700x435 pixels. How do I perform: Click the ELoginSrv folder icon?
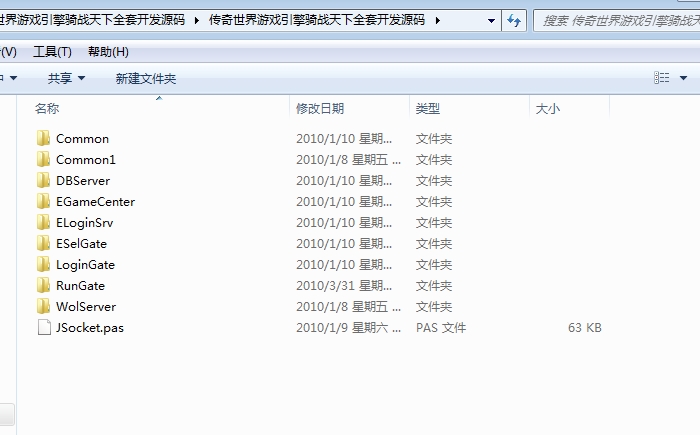(x=43, y=223)
